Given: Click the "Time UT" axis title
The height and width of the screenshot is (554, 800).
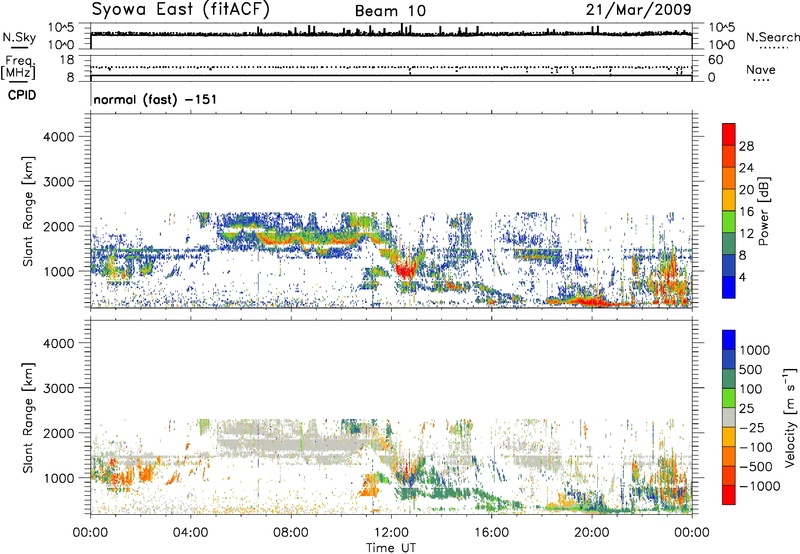Looking at the screenshot, I should [391, 548].
